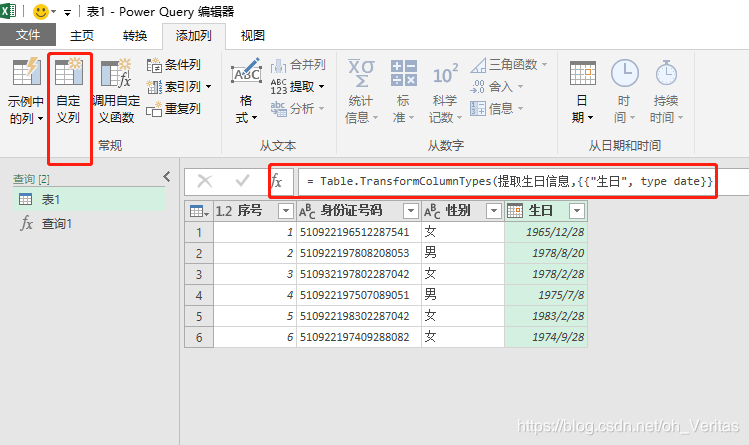Viewport: 749px width, 445px height.
Task: Click cell 510922197409288082
Action: coord(359,338)
